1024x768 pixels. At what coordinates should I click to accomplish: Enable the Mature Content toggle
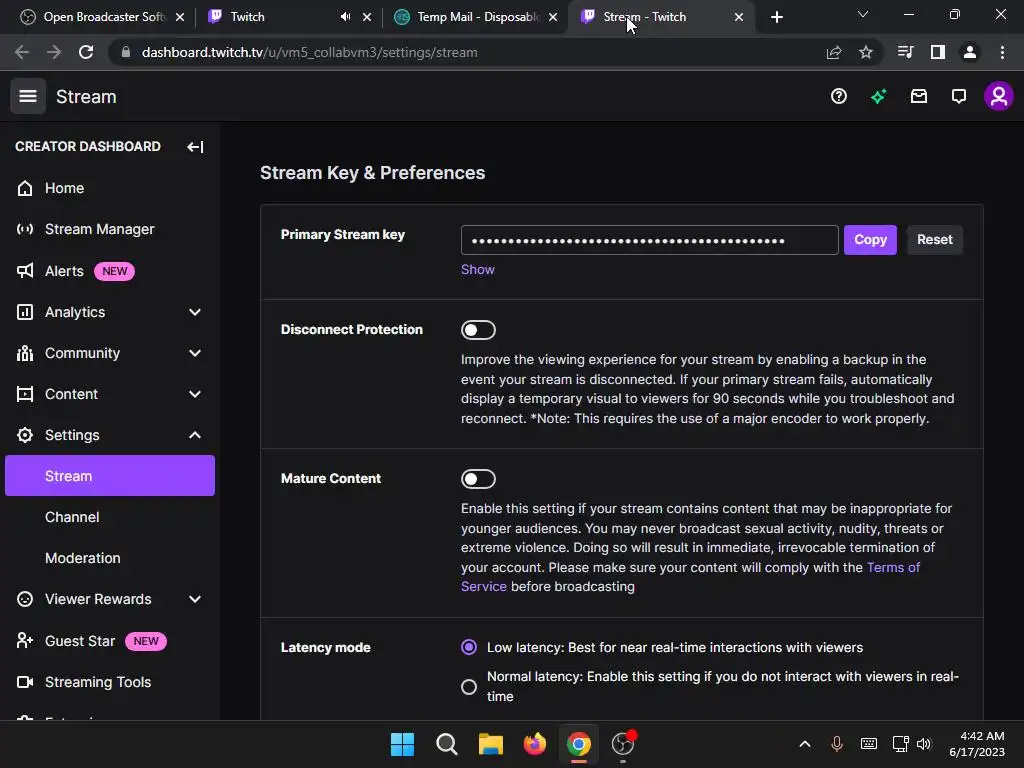478,479
